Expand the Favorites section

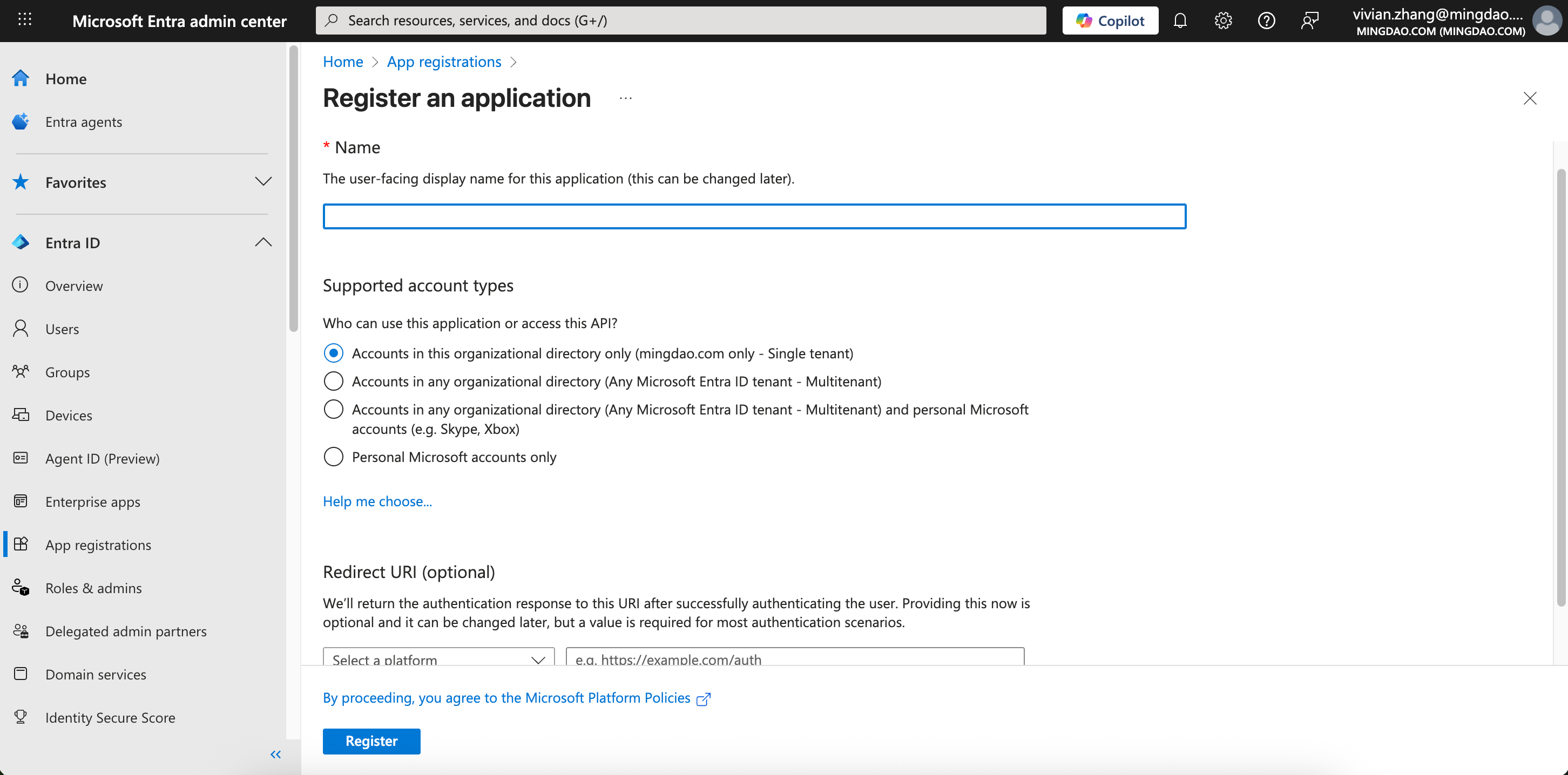(263, 182)
